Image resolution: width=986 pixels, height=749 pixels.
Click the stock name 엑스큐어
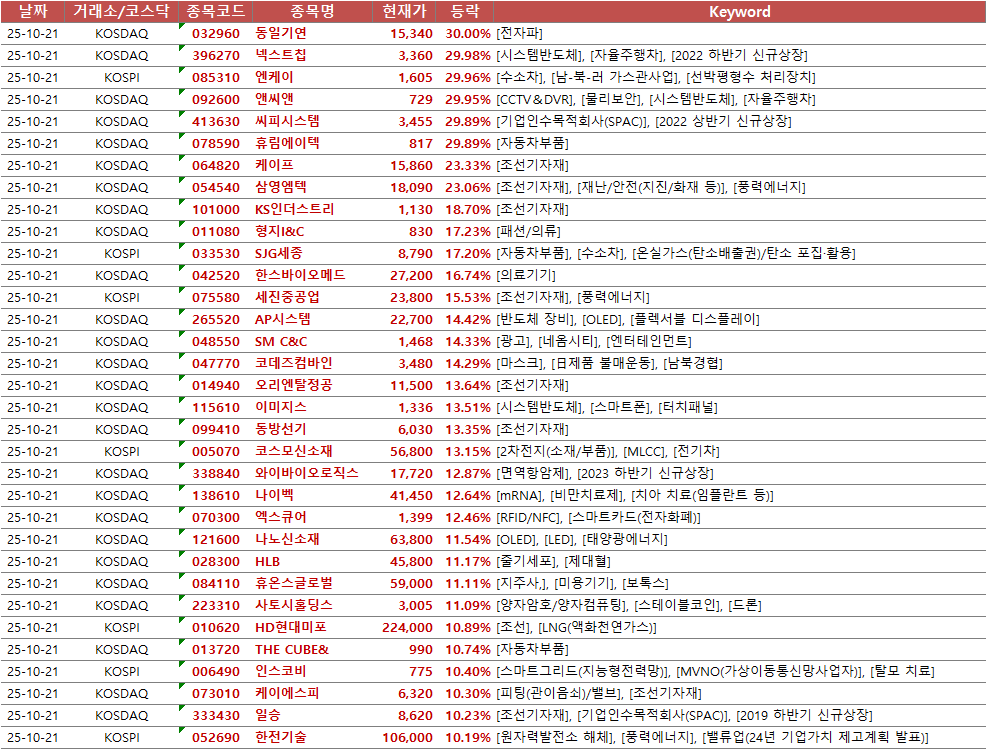point(281,518)
